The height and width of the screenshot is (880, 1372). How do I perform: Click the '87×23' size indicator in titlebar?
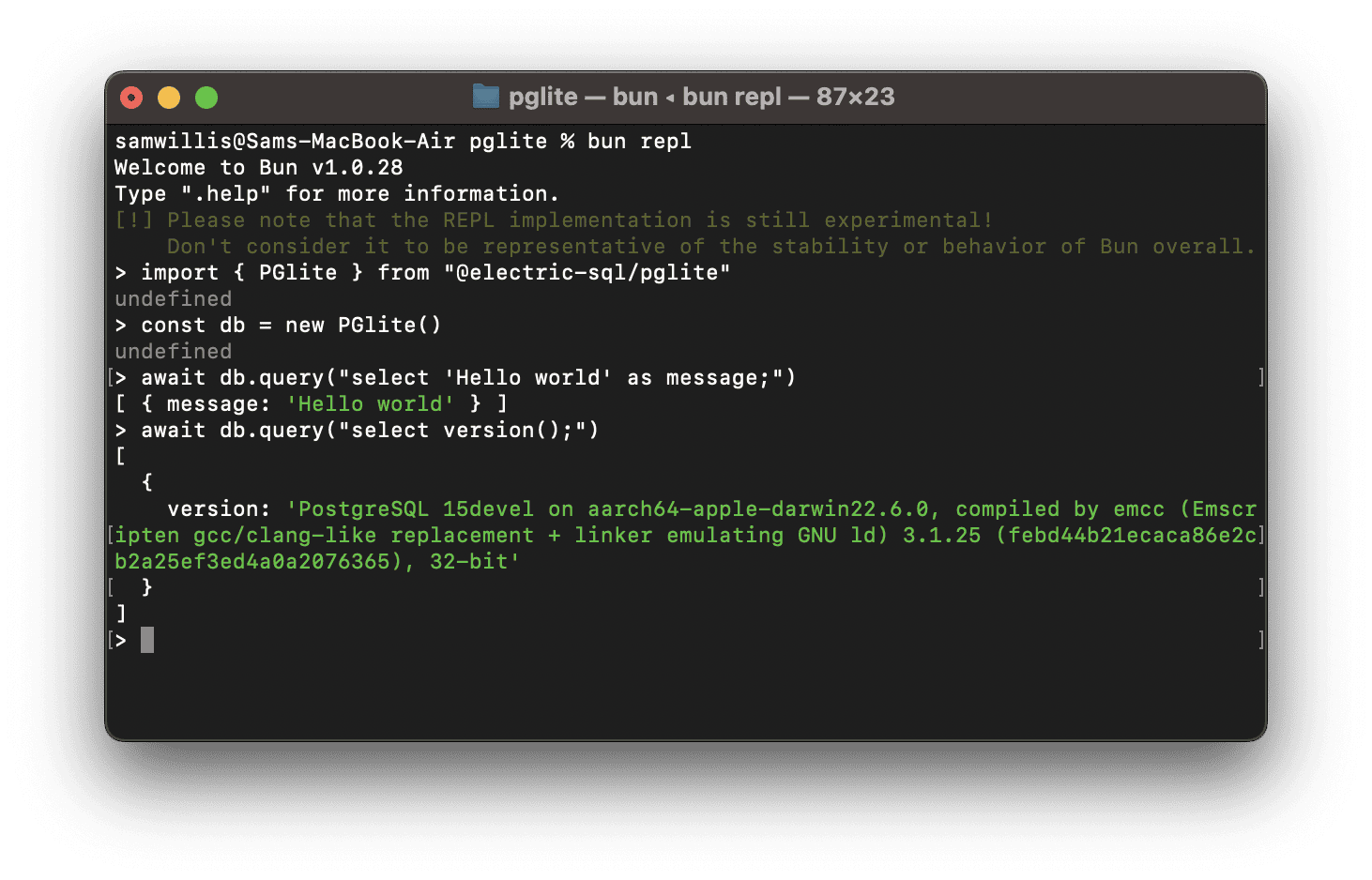[x=856, y=97]
